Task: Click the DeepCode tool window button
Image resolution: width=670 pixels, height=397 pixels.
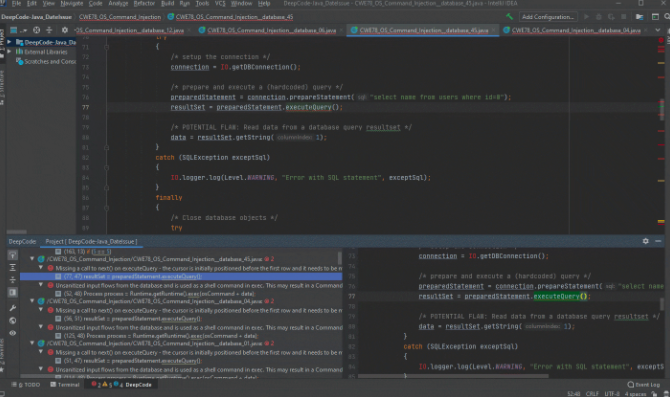Action: click(x=122, y=385)
